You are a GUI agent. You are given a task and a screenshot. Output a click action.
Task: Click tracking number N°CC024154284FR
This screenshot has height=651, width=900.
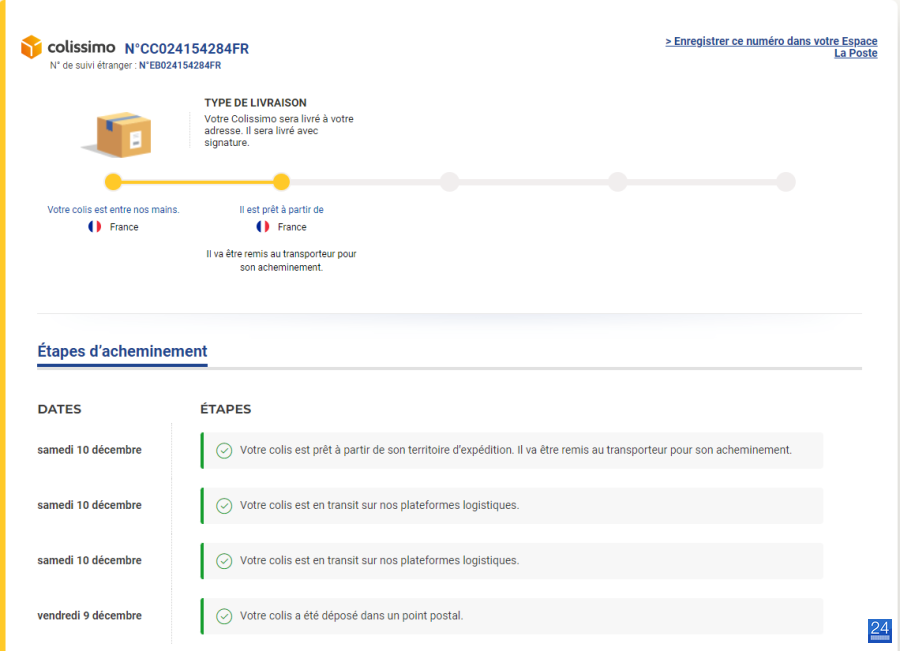point(187,49)
